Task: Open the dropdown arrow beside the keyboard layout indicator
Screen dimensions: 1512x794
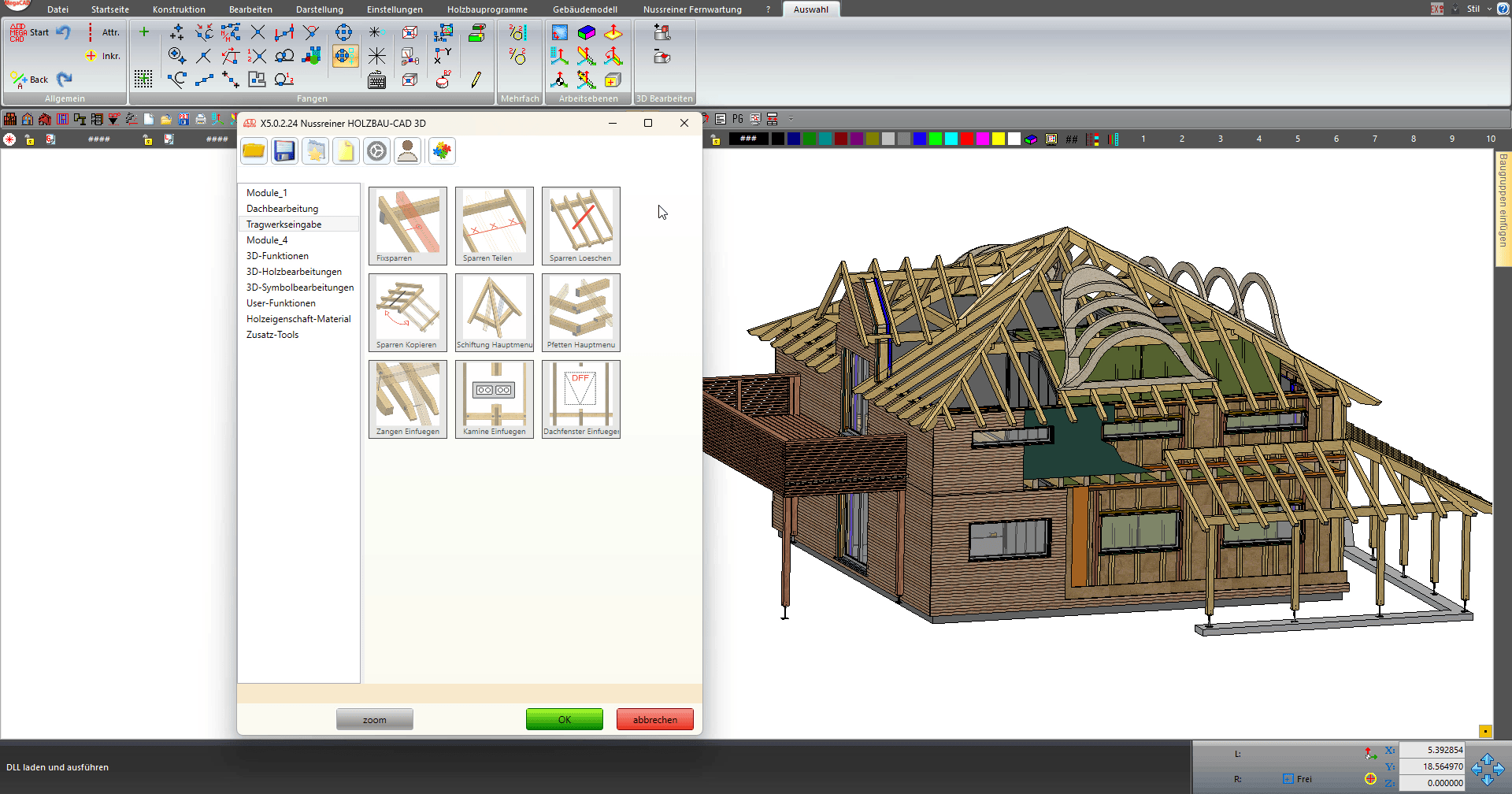Action: [1454, 9]
